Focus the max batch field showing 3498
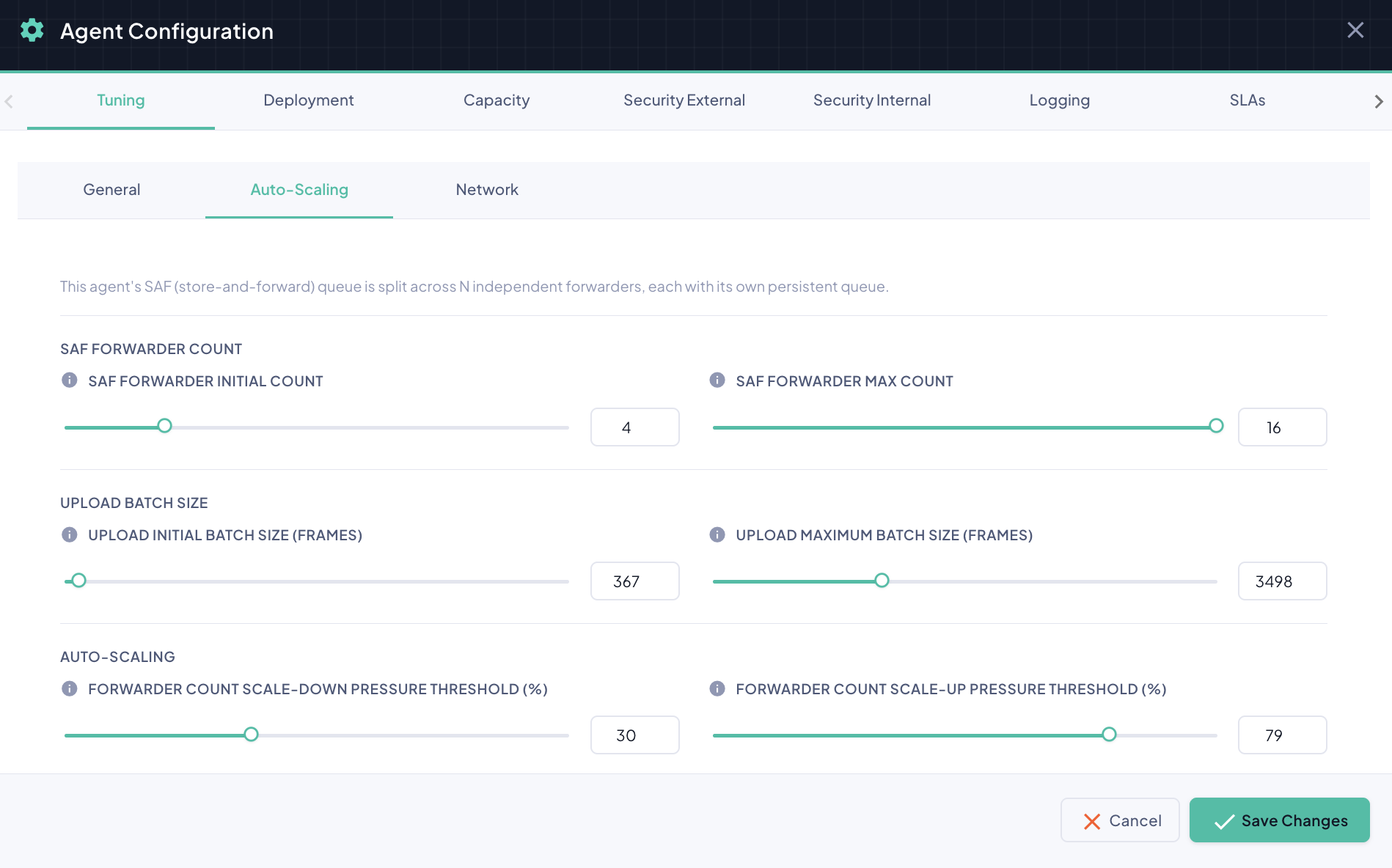This screenshot has width=1392, height=868. pyautogui.click(x=1283, y=581)
